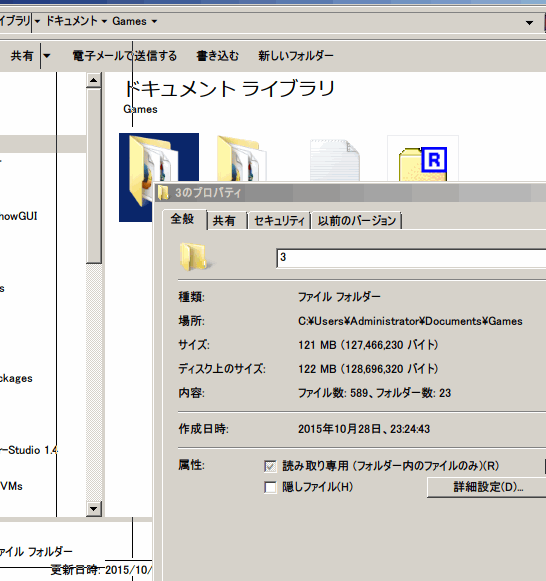
Task: Expand the address bar history dropdown
Action: pyautogui.click(x=529, y=23)
